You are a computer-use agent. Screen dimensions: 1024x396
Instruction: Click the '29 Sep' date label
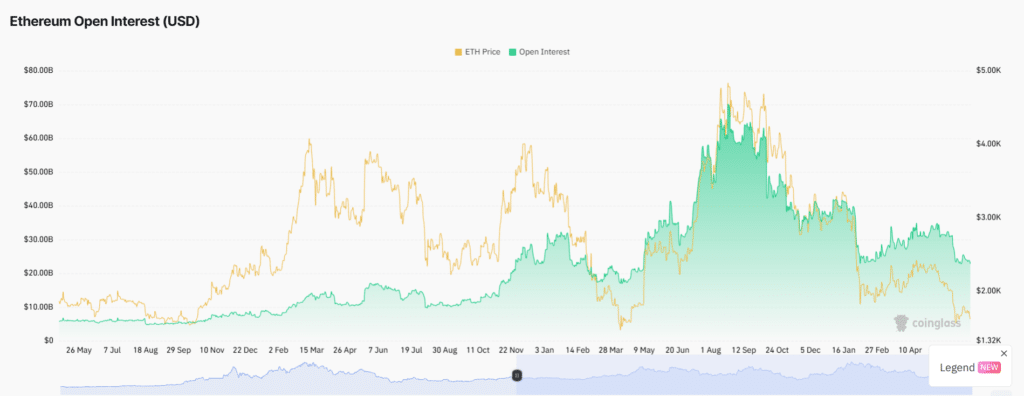178,350
